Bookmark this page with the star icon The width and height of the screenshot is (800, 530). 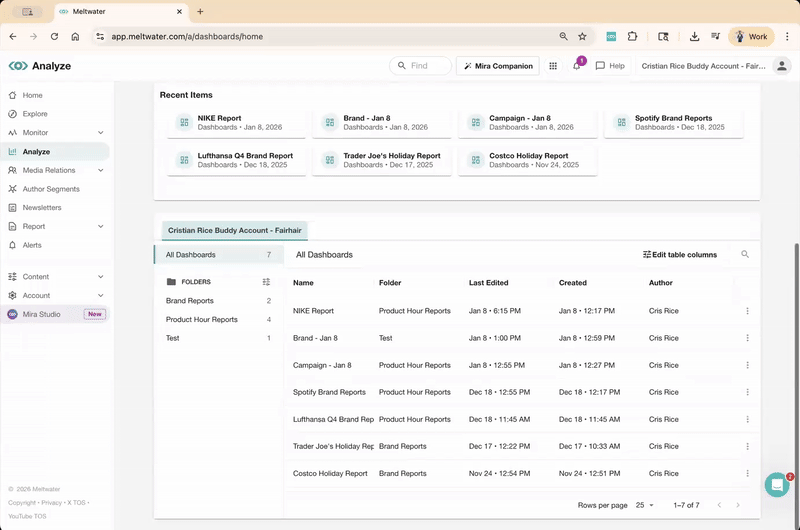coord(582,36)
